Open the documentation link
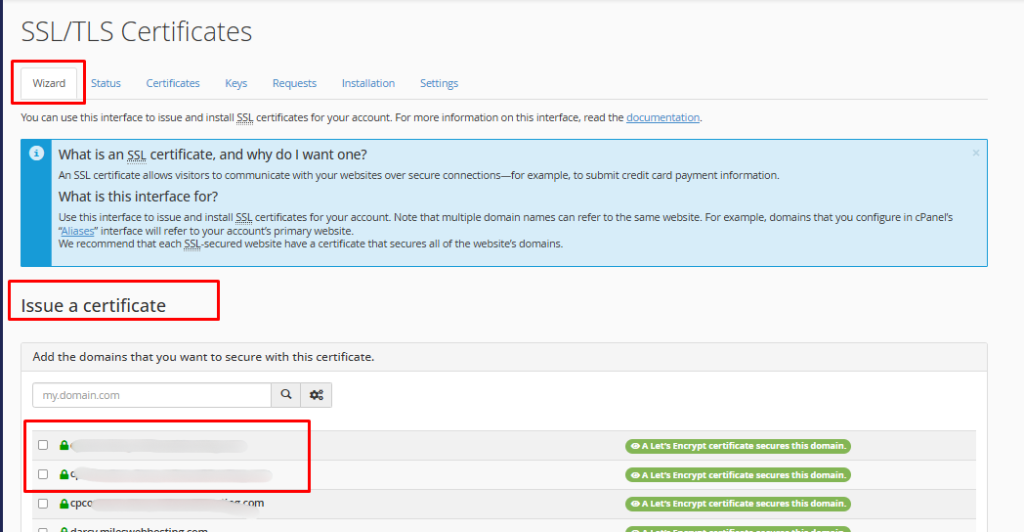Image resolution: width=1024 pixels, height=532 pixels. click(x=663, y=118)
